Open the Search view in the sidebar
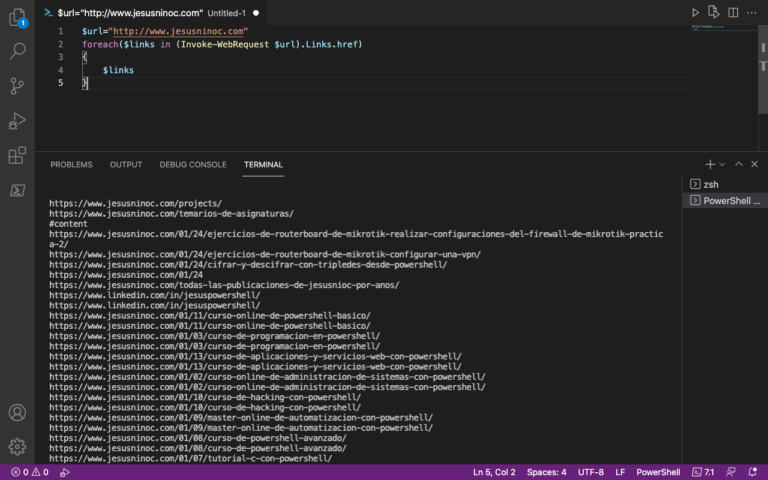This screenshot has width=768, height=480. 17,51
